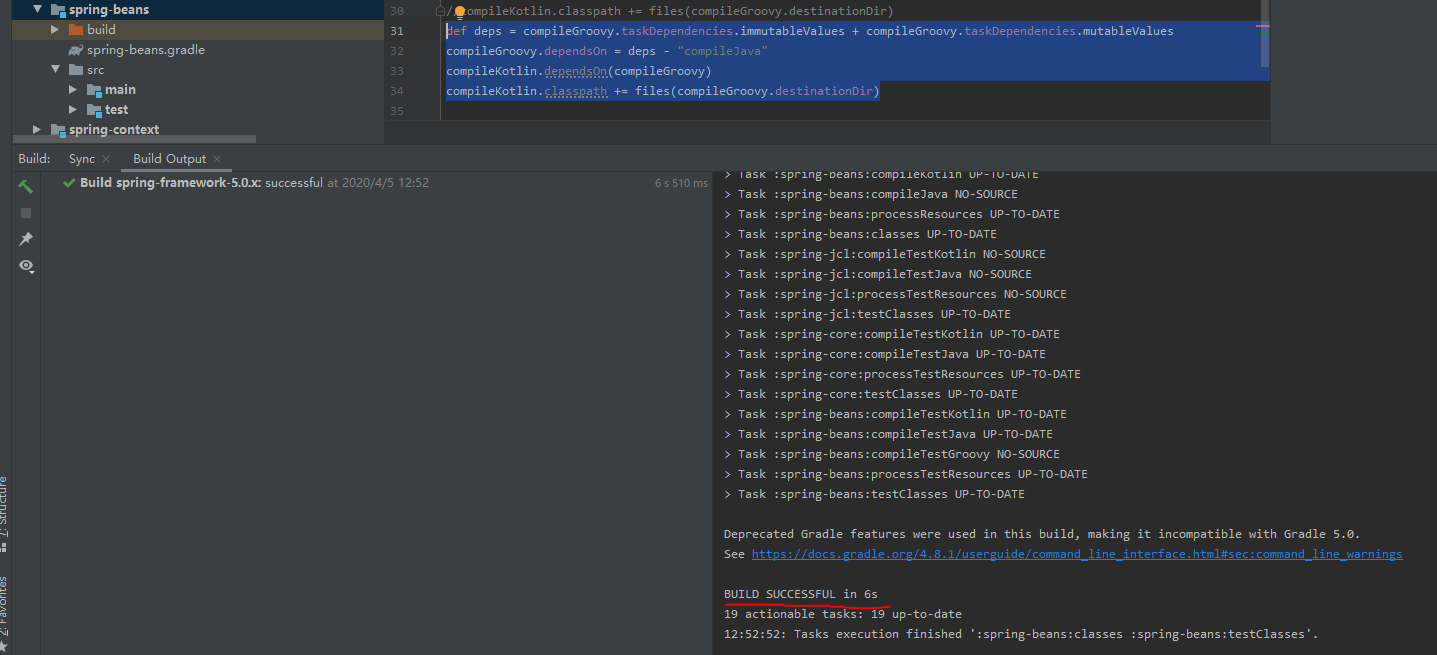Viewport: 1437px width, 655px height.
Task: Click '19 actionable tasks: 19 up-to-date' line
Action: click(843, 614)
